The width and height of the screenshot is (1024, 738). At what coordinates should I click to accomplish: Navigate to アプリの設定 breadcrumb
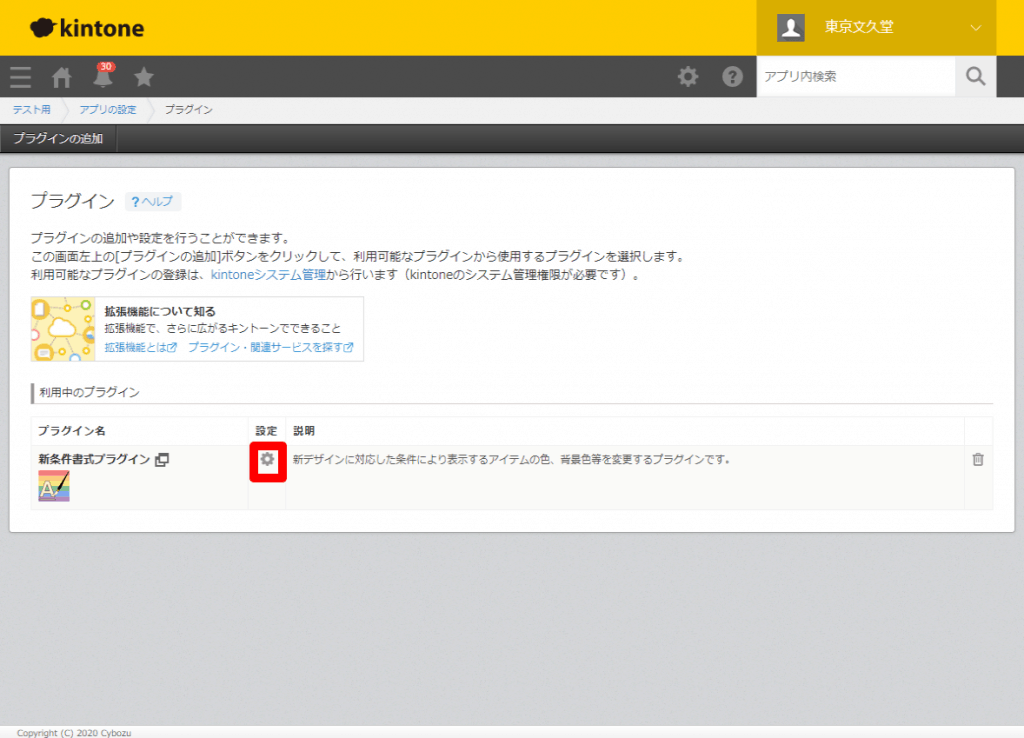107,110
